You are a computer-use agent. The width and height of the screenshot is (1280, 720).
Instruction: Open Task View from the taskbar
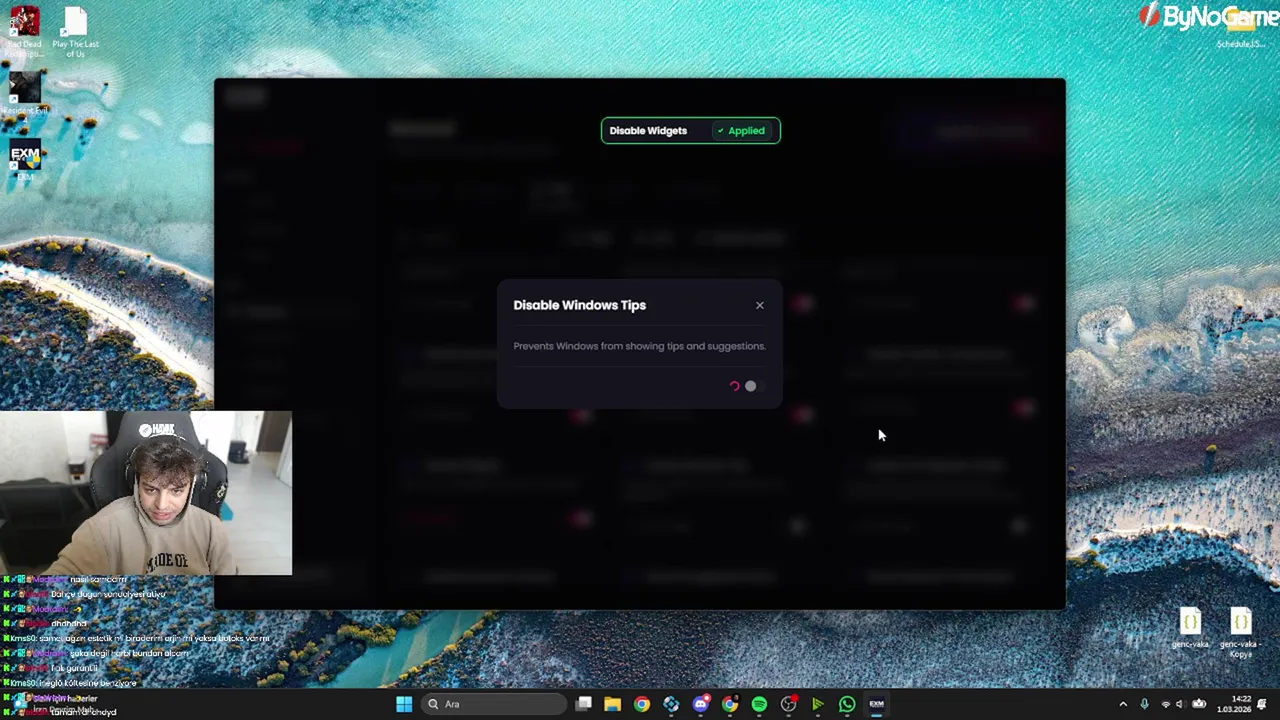(584, 704)
